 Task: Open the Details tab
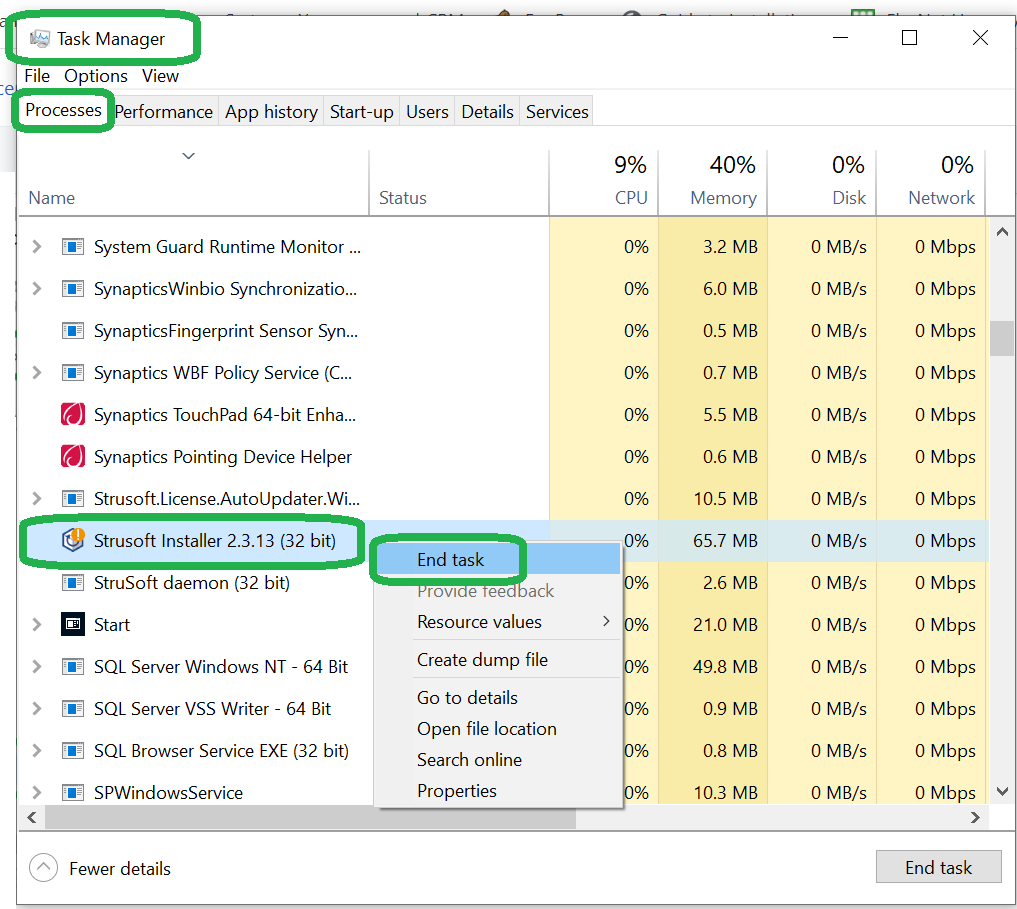(x=487, y=112)
